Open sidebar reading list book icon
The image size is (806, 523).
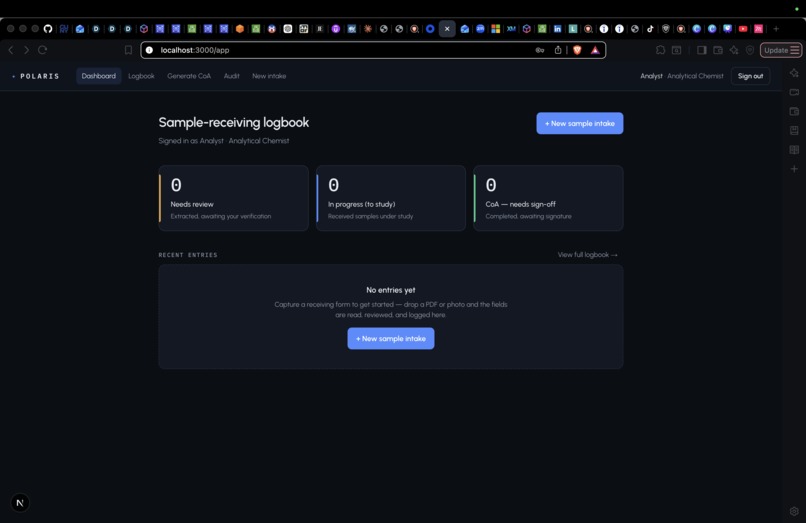[x=794, y=150]
